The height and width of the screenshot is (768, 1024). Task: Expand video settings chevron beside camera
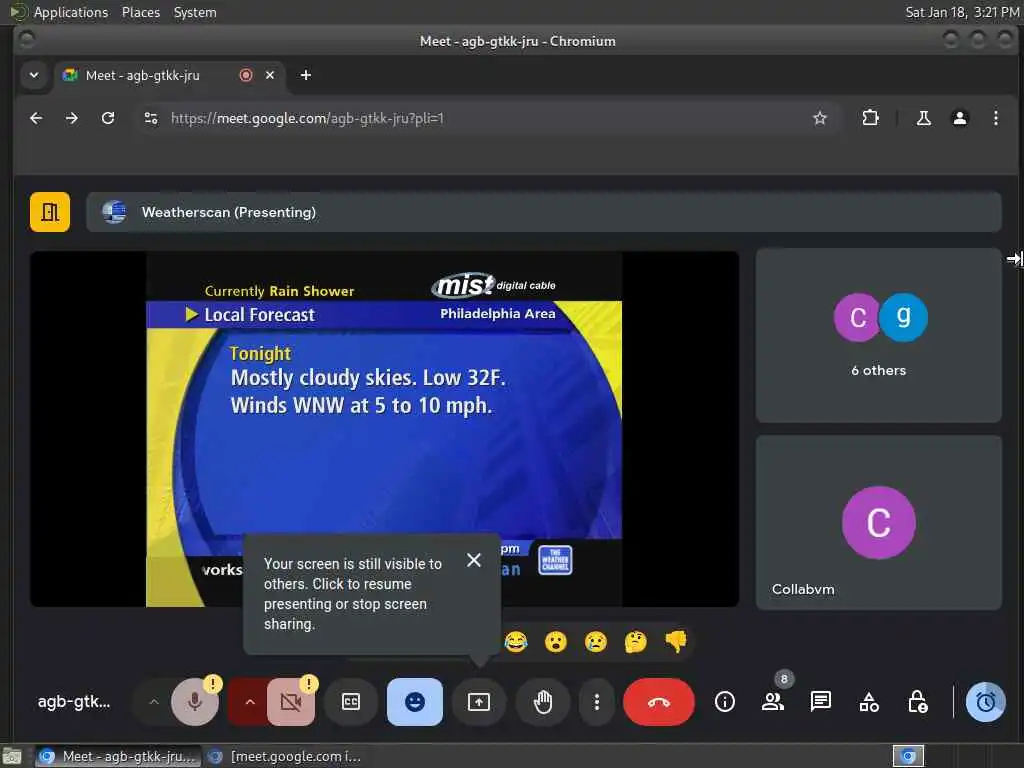click(x=249, y=702)
